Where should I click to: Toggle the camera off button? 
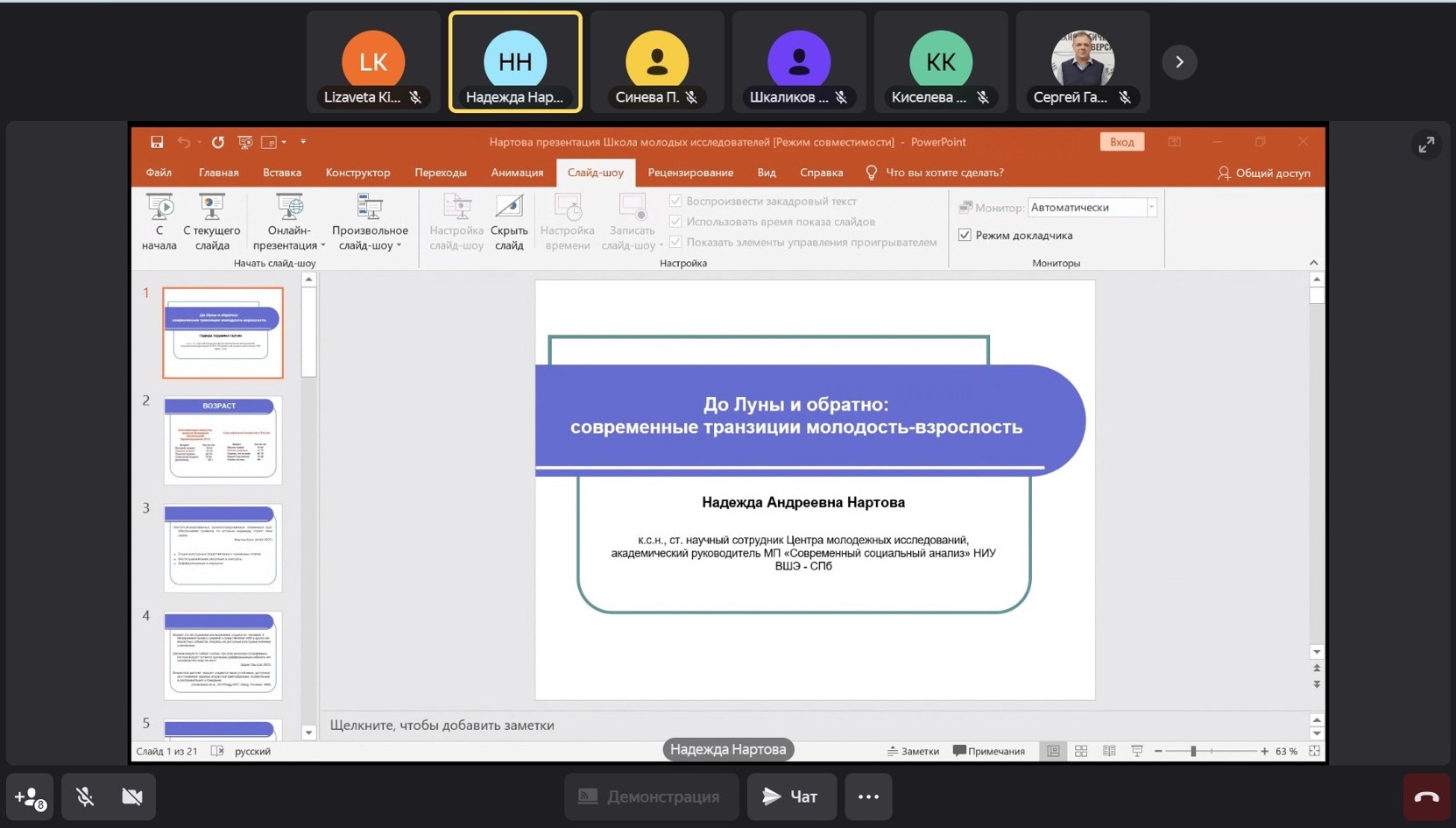tap(132, 796)
